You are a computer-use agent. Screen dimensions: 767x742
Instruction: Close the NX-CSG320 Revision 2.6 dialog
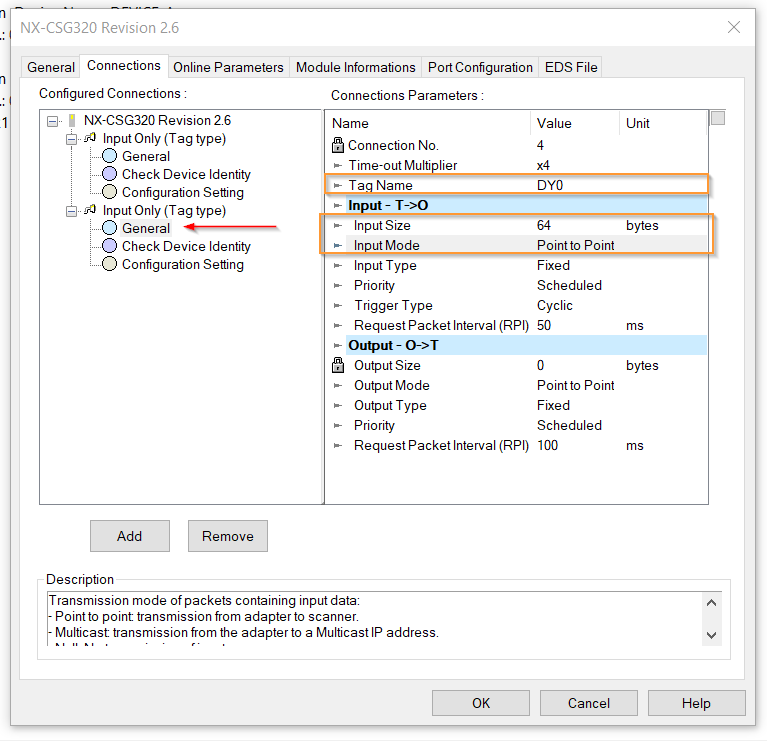pos(734,27)
